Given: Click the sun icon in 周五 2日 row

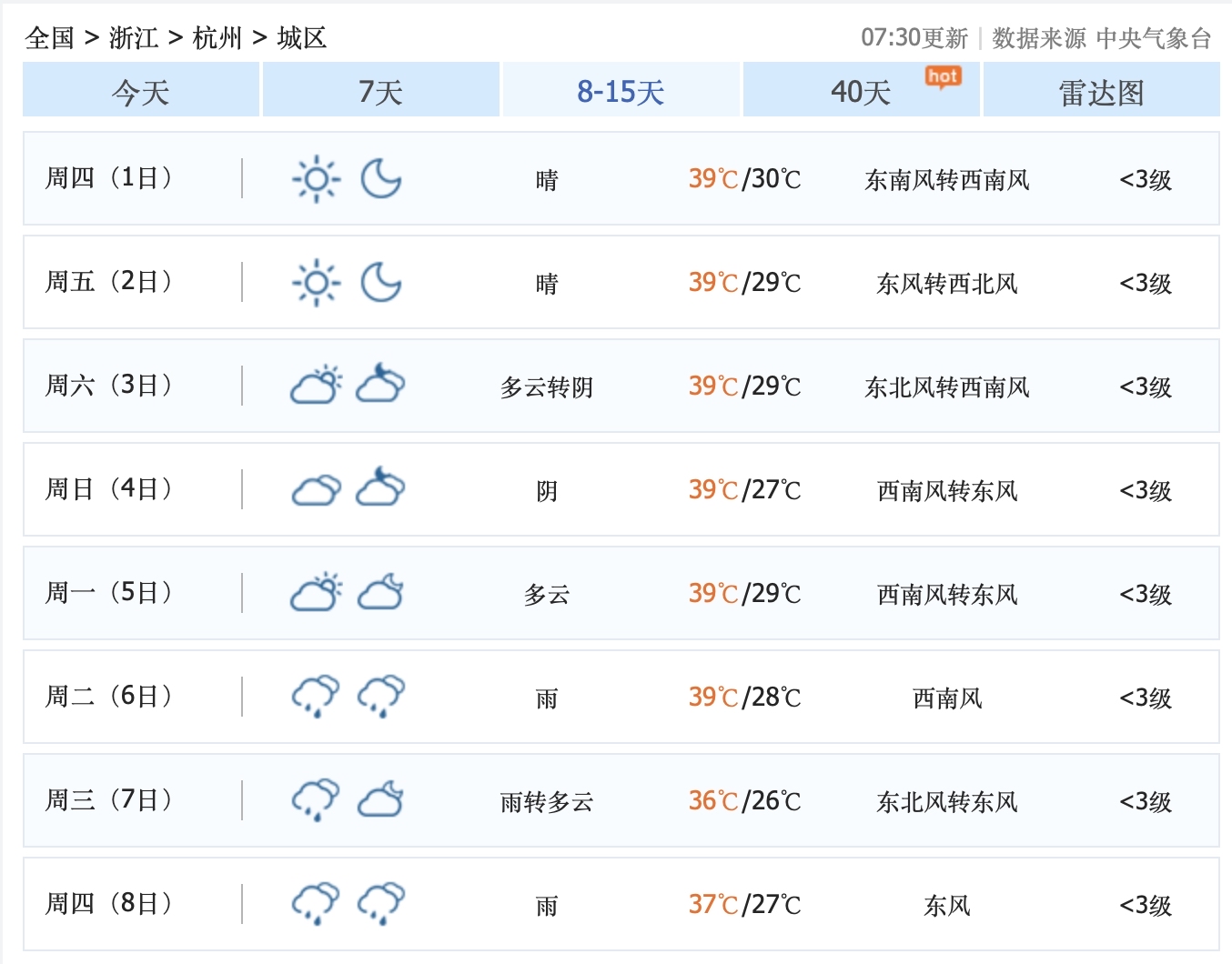Looking at the screenshot, I should [316, 283].
